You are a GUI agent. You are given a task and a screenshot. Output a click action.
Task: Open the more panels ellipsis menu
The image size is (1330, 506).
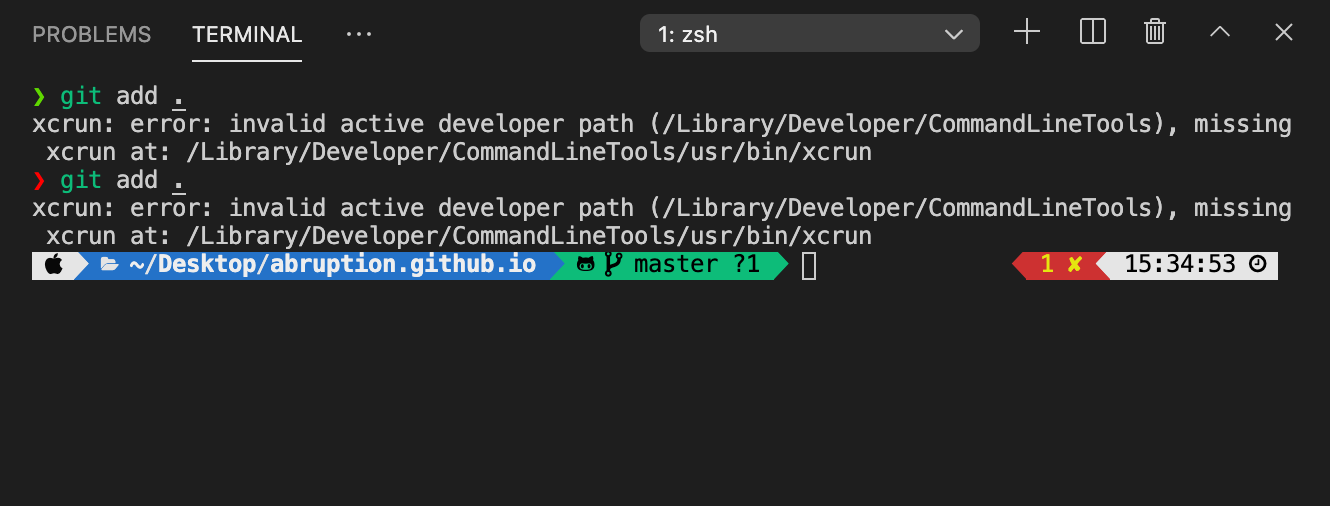[358, 34]
